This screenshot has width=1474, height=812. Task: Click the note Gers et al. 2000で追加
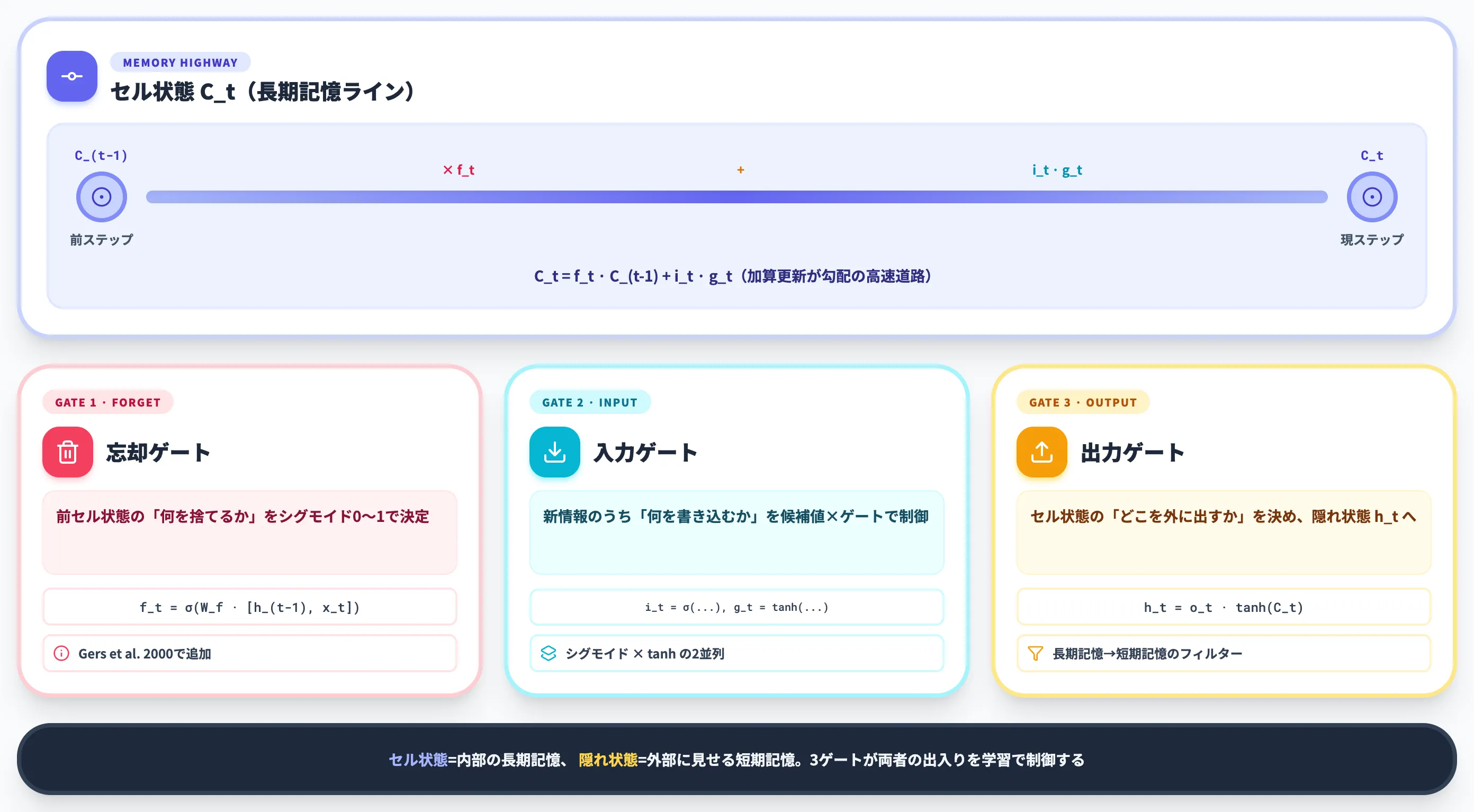point(249,653)
